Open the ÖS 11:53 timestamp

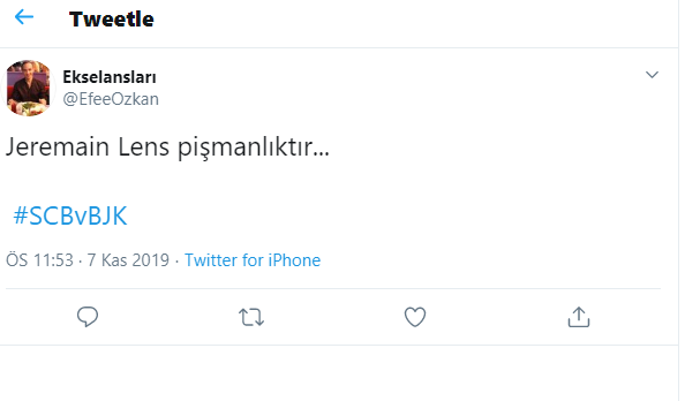click(x=39, y=260)
